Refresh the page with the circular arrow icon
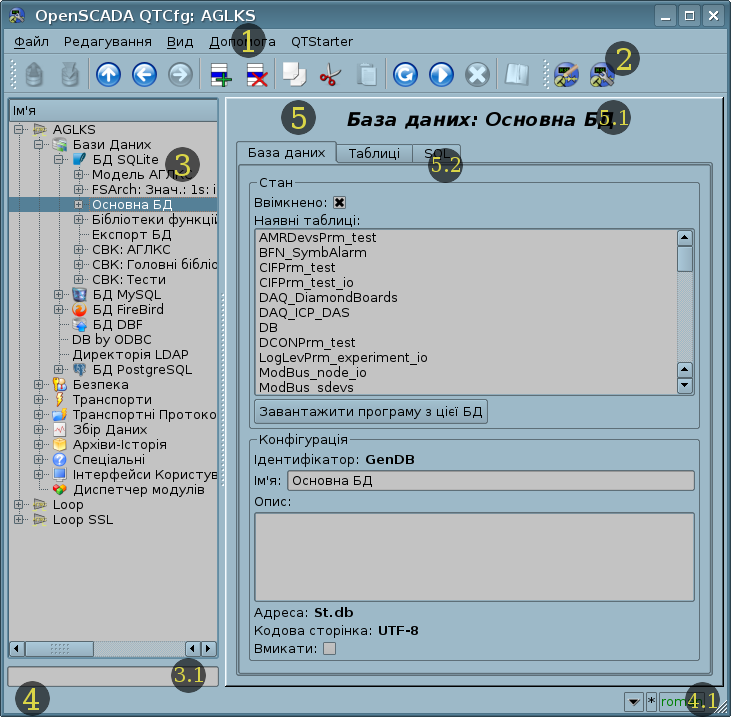Screen dimensions: 731x717 coord(405,75)
